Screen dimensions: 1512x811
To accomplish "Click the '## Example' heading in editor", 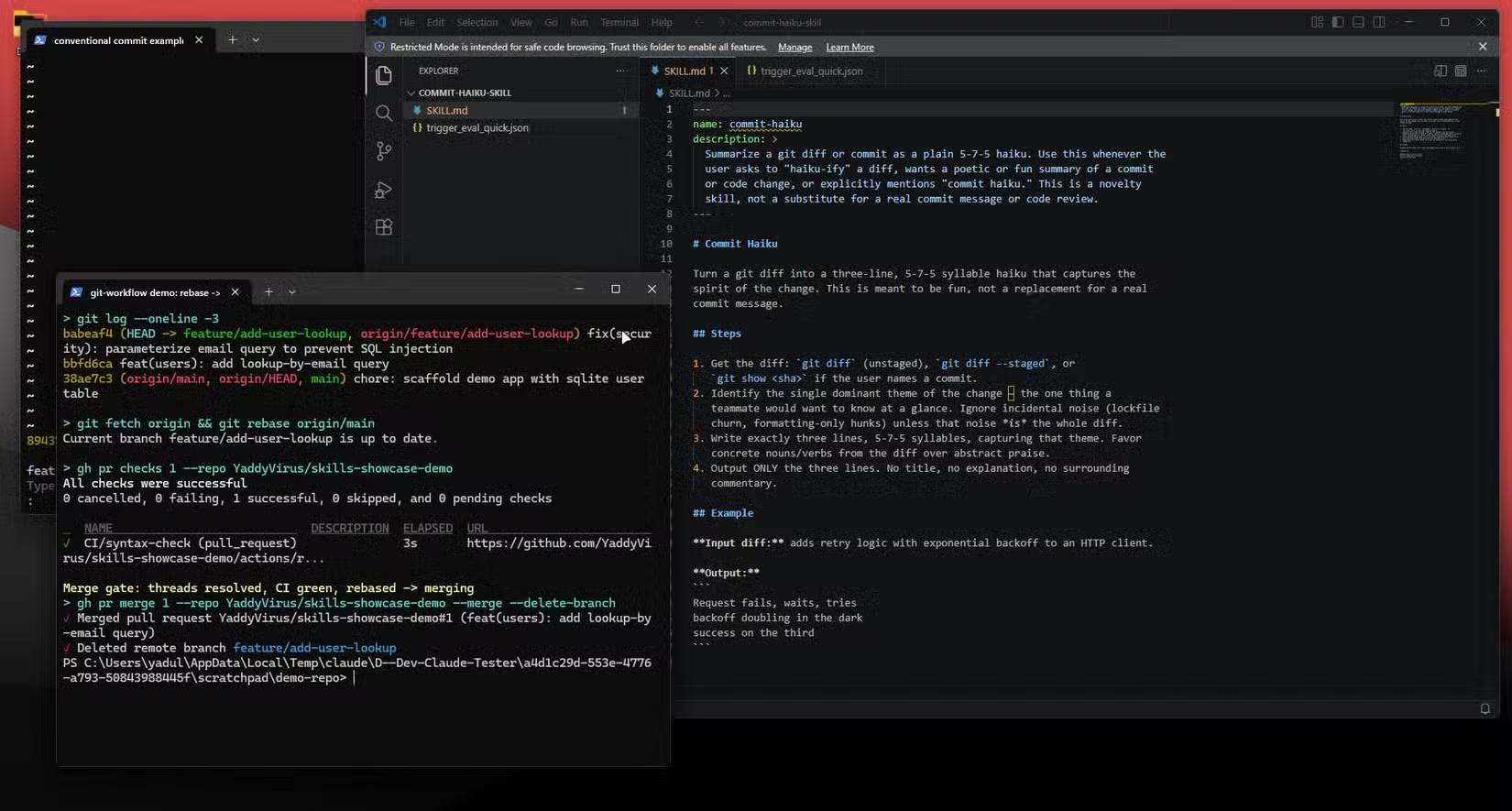I will pyautogui.click(x=723, y=513).
